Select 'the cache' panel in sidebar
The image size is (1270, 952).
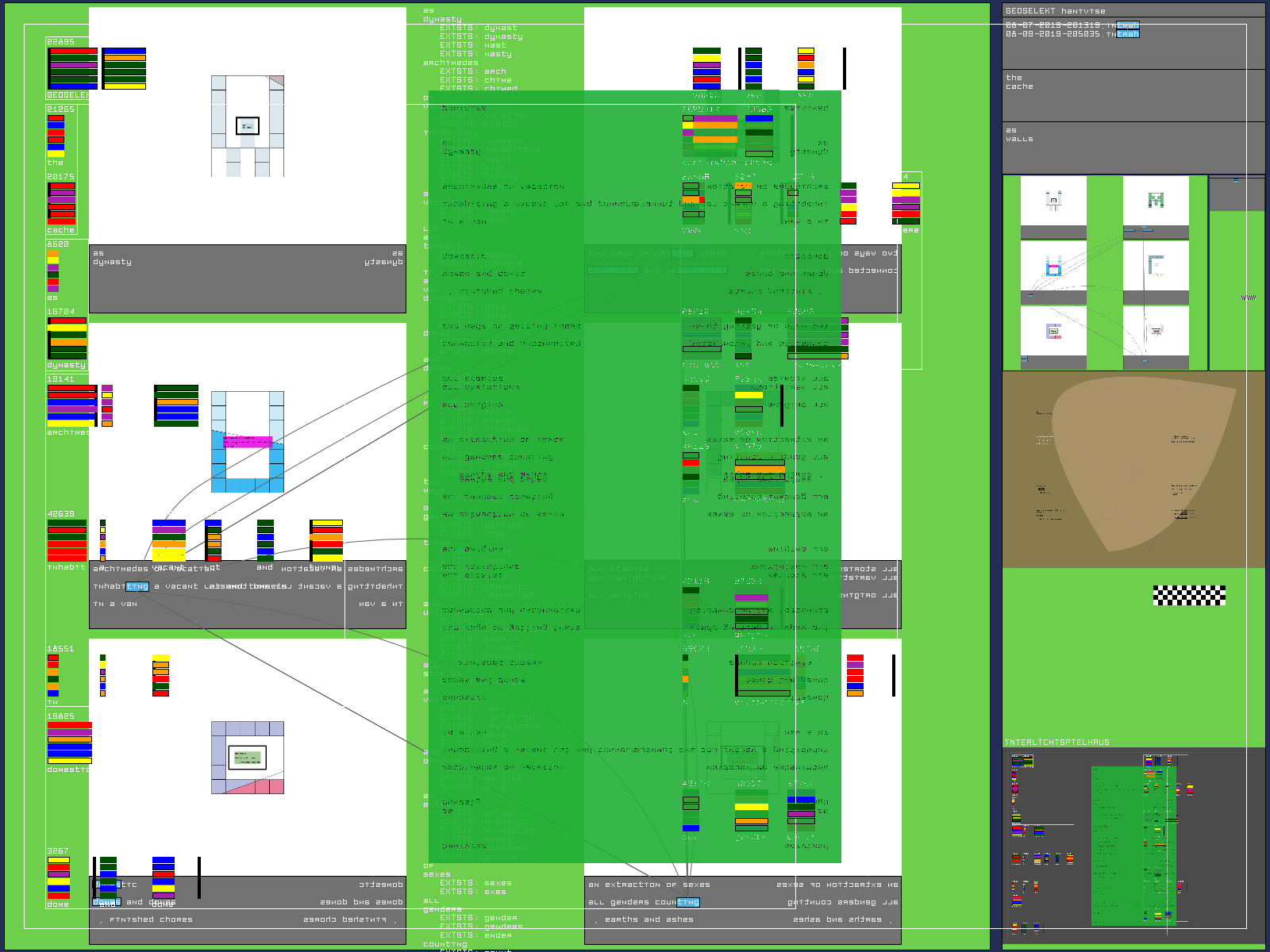(1133, 95)
